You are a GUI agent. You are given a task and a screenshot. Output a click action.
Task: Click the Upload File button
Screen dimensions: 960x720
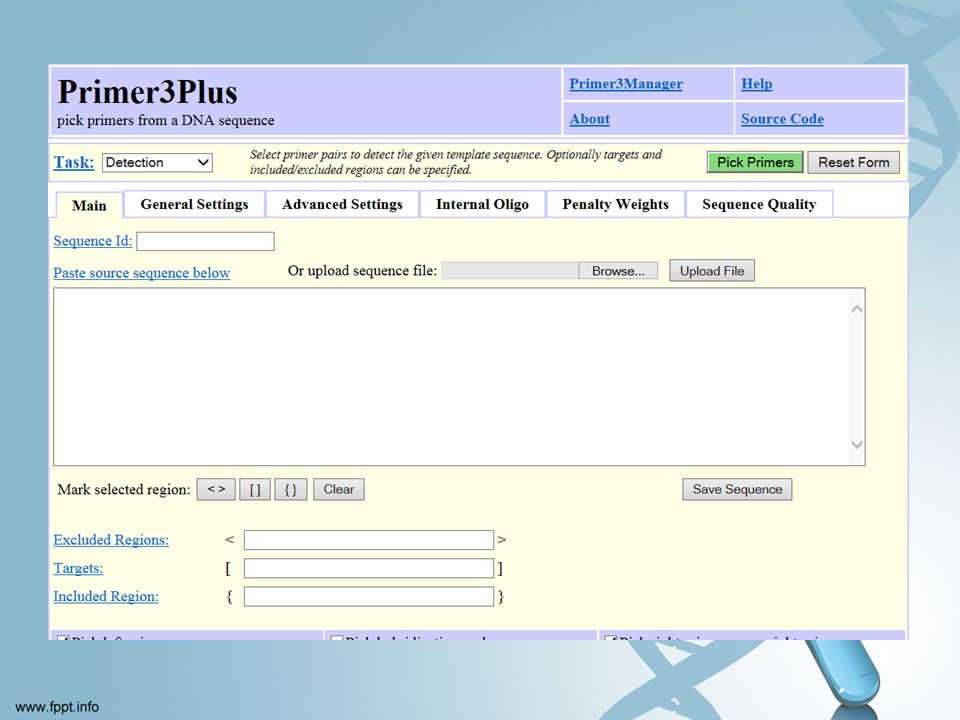coord(711,271)
